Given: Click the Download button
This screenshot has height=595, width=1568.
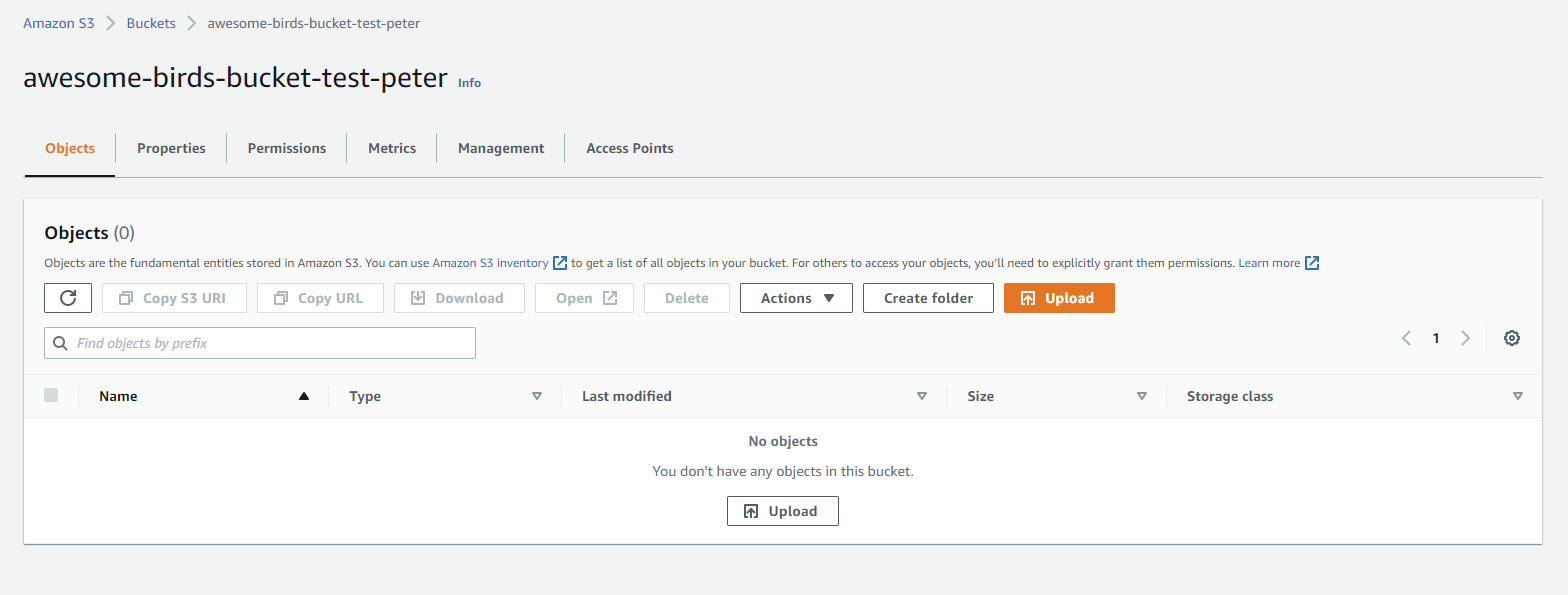Looking at the screenshot, I should 459,298.
